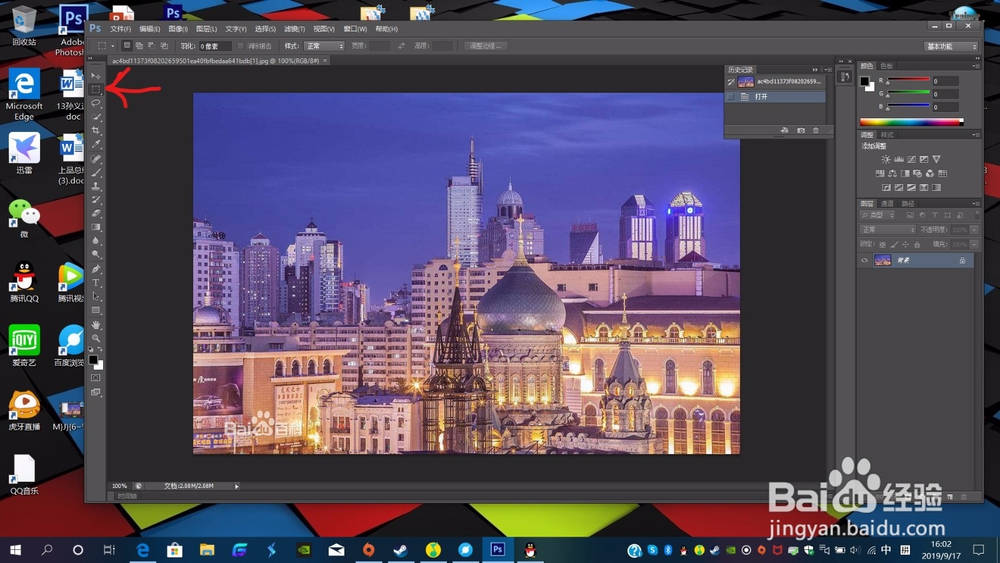Select the Dodge tool
The width and height of the screenshot is (1000, 563).
pos(96,254)
